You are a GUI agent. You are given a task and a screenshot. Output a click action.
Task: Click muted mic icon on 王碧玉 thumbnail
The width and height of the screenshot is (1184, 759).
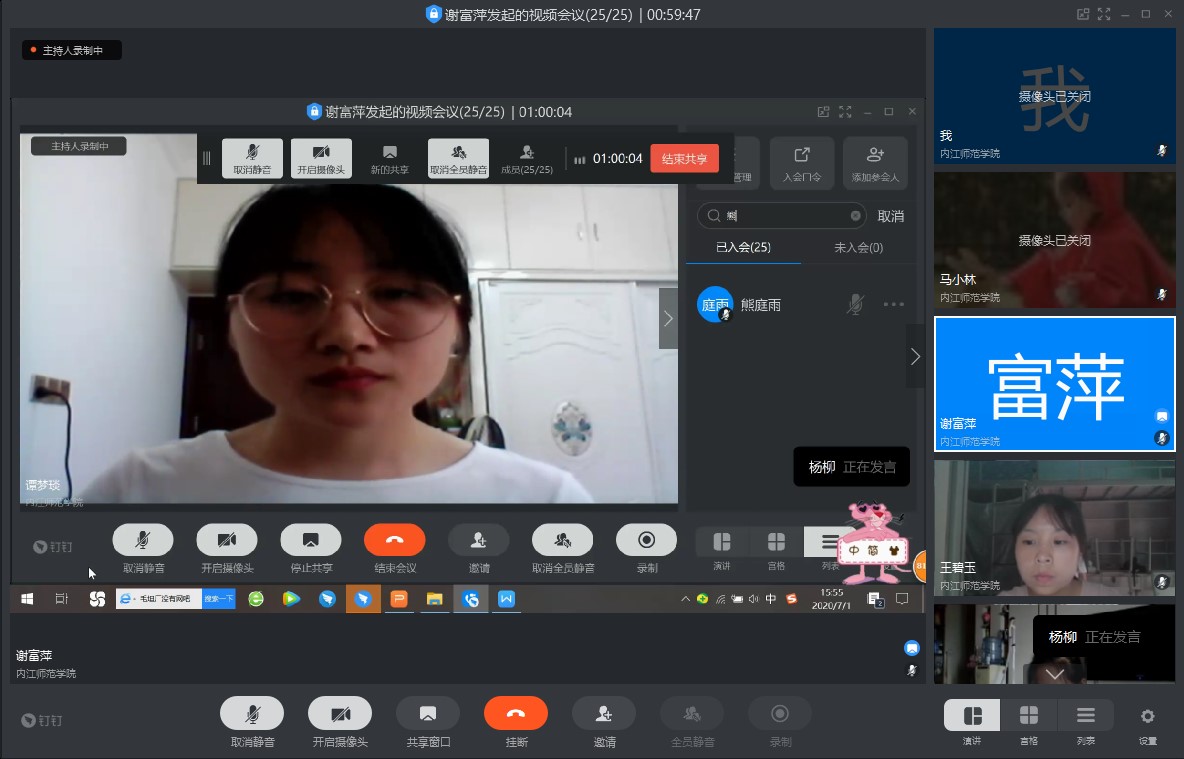(1162, 582)
